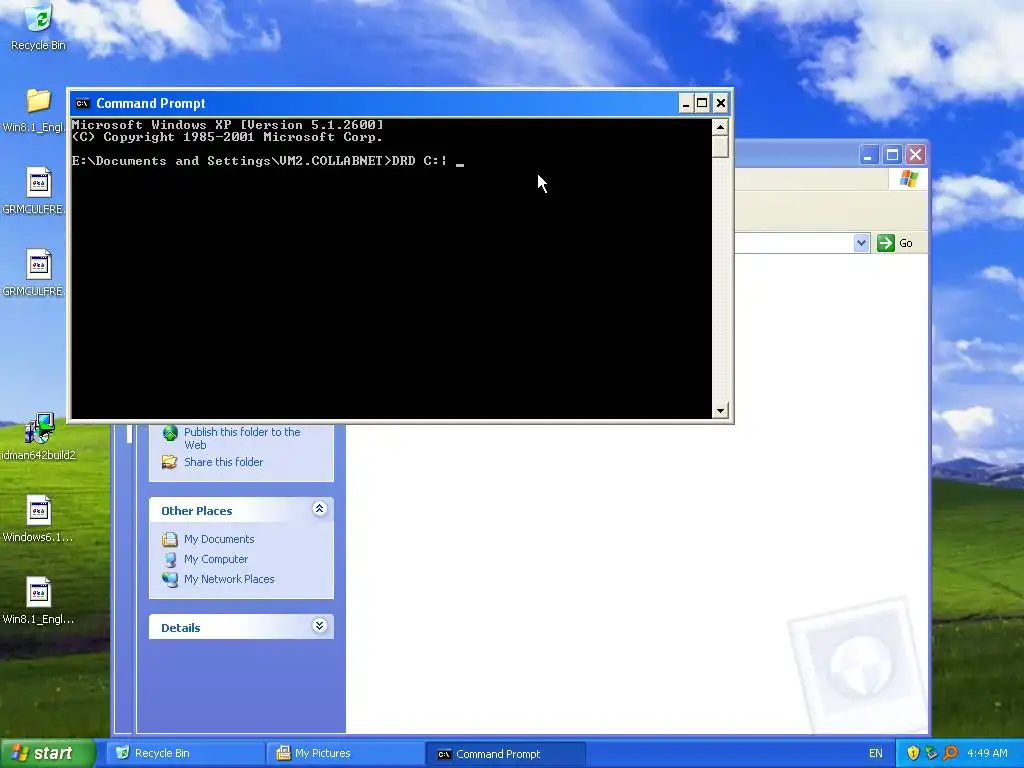The width and height of the screenshot is (1024, 768).
Task: Click the Share this folder icon
Action: pyautogui.click(x=169, y=462)
